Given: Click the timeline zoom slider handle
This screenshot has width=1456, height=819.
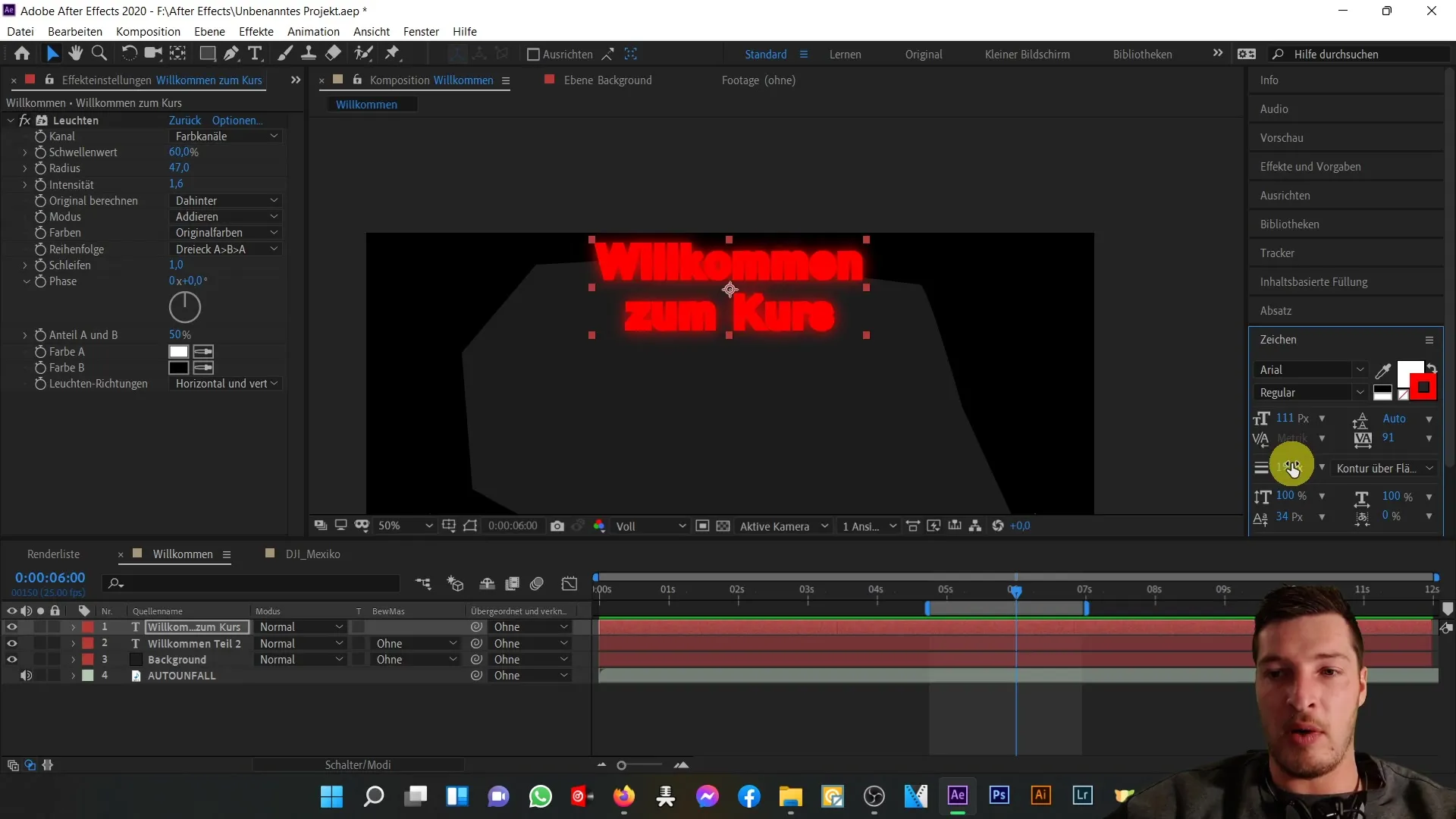Looking at the screenshot, I should [x=621, y=765].
